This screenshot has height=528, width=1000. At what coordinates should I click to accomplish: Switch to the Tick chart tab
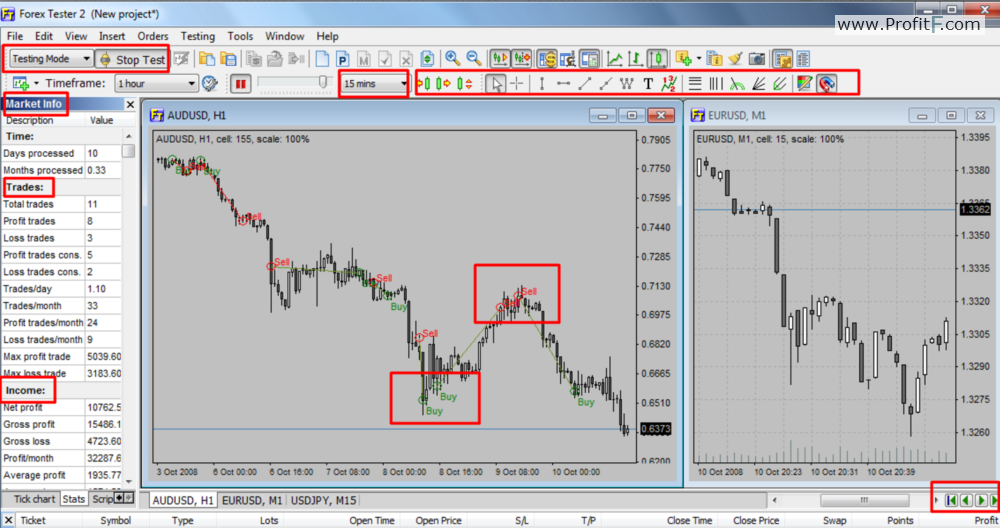[x=34, y=499]
